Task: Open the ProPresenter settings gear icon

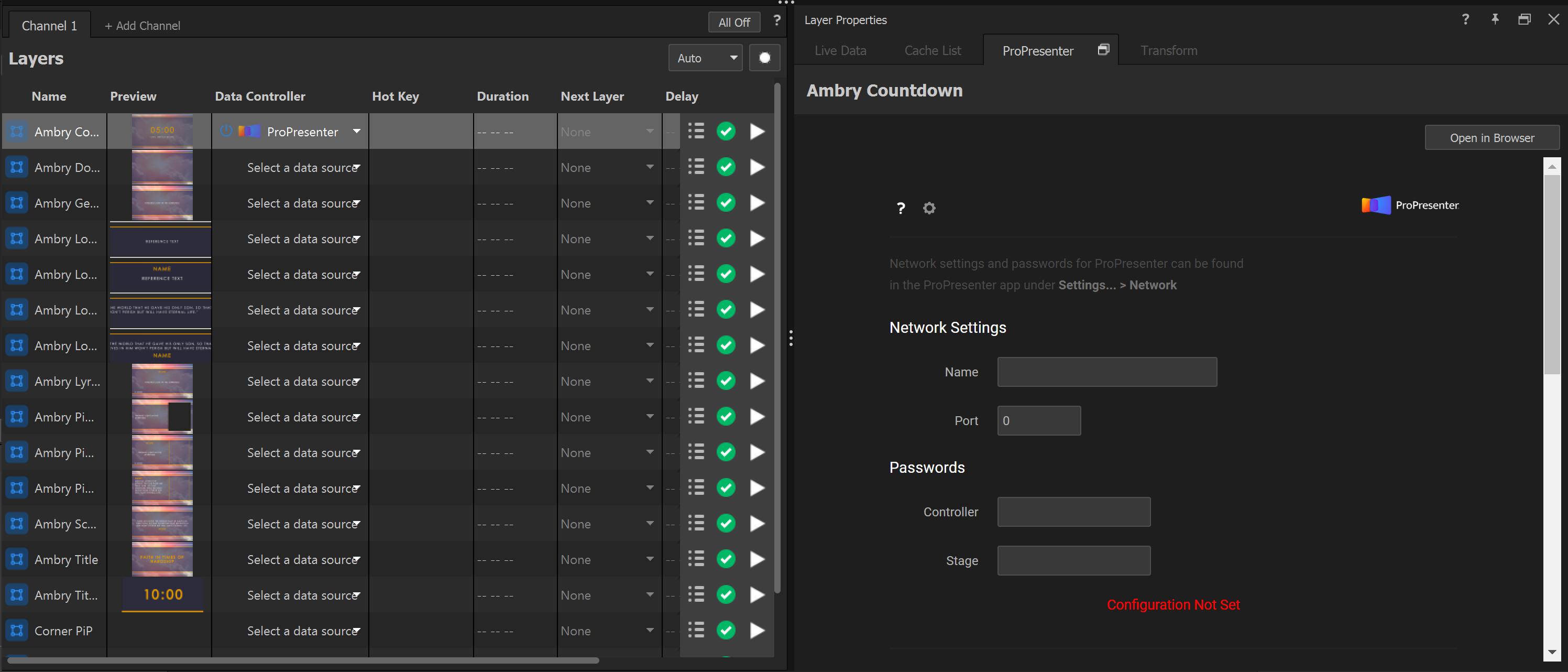Action: pos(929,208)
